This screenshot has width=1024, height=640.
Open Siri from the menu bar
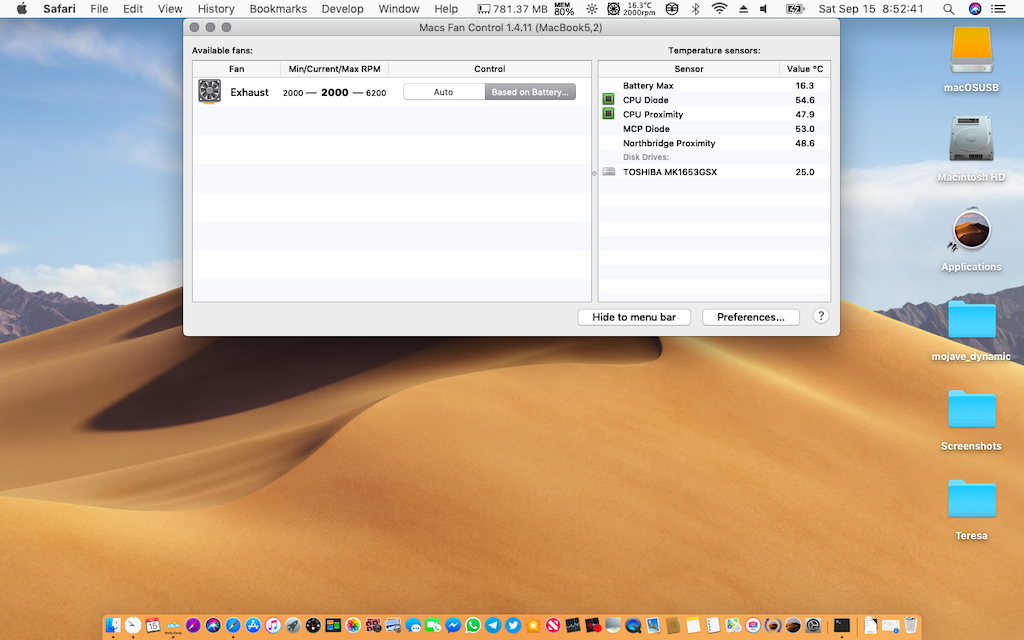click(974, 8)
